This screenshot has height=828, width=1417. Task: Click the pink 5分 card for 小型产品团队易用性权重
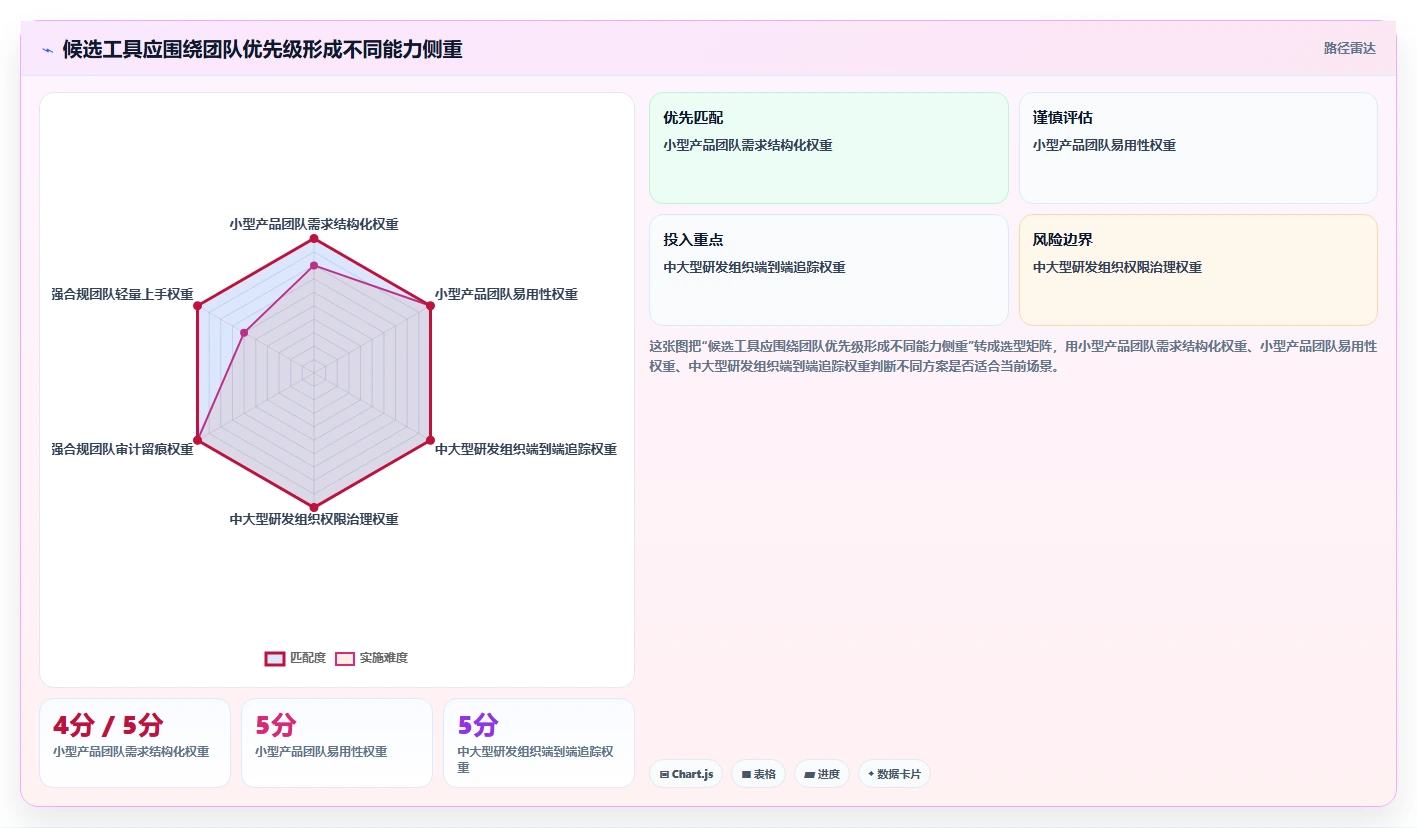pos(337,743)
